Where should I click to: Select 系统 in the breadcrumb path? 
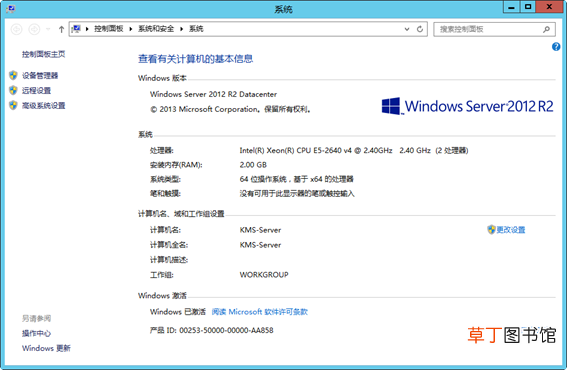(x=196, y=29)
